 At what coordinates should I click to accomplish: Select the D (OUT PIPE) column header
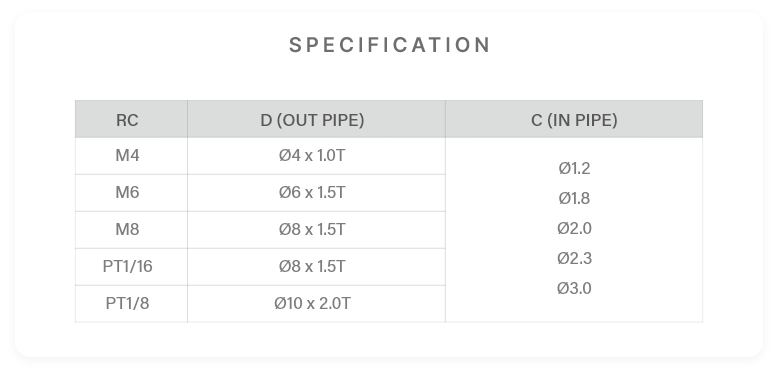coord(317,119)
